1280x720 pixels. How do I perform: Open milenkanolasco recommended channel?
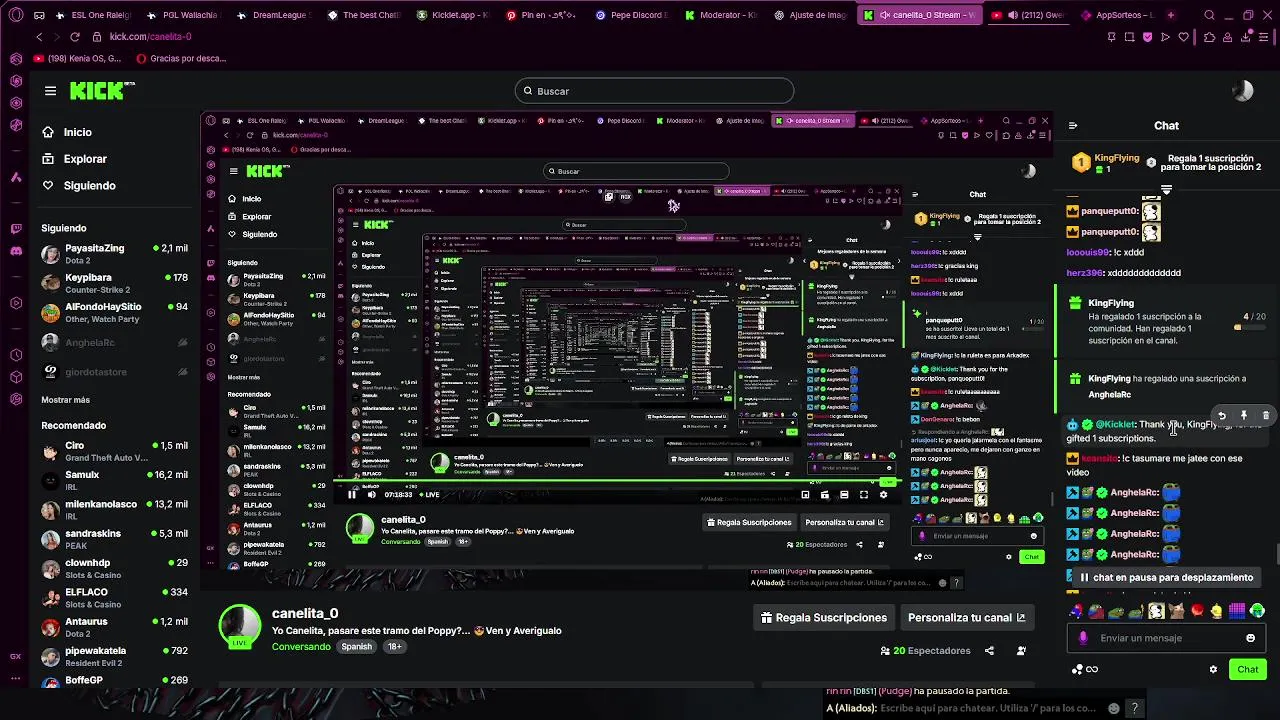coord(114,510)
